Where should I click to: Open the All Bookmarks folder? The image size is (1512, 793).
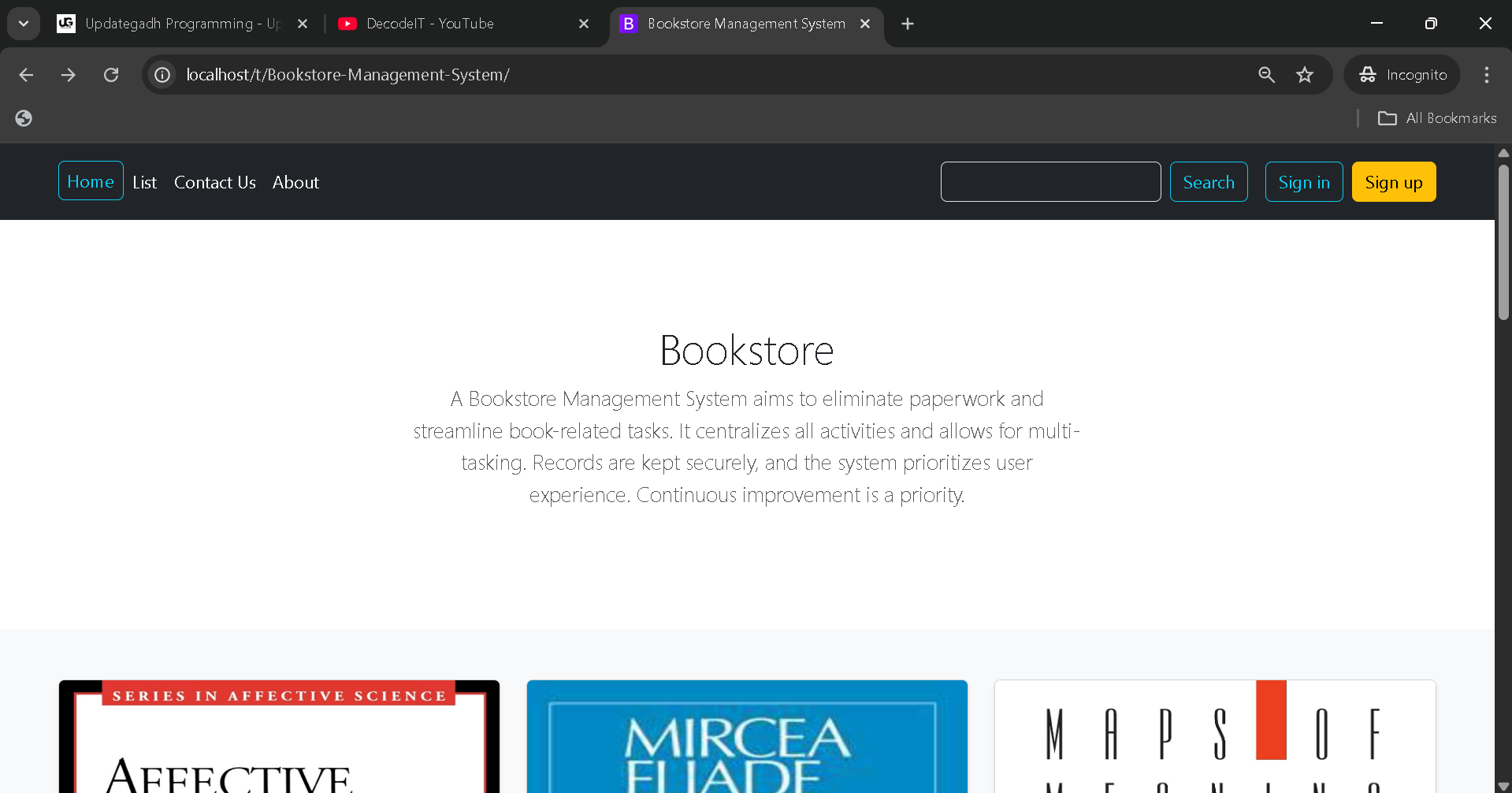pyautogui.click(x=1437, y=118)
